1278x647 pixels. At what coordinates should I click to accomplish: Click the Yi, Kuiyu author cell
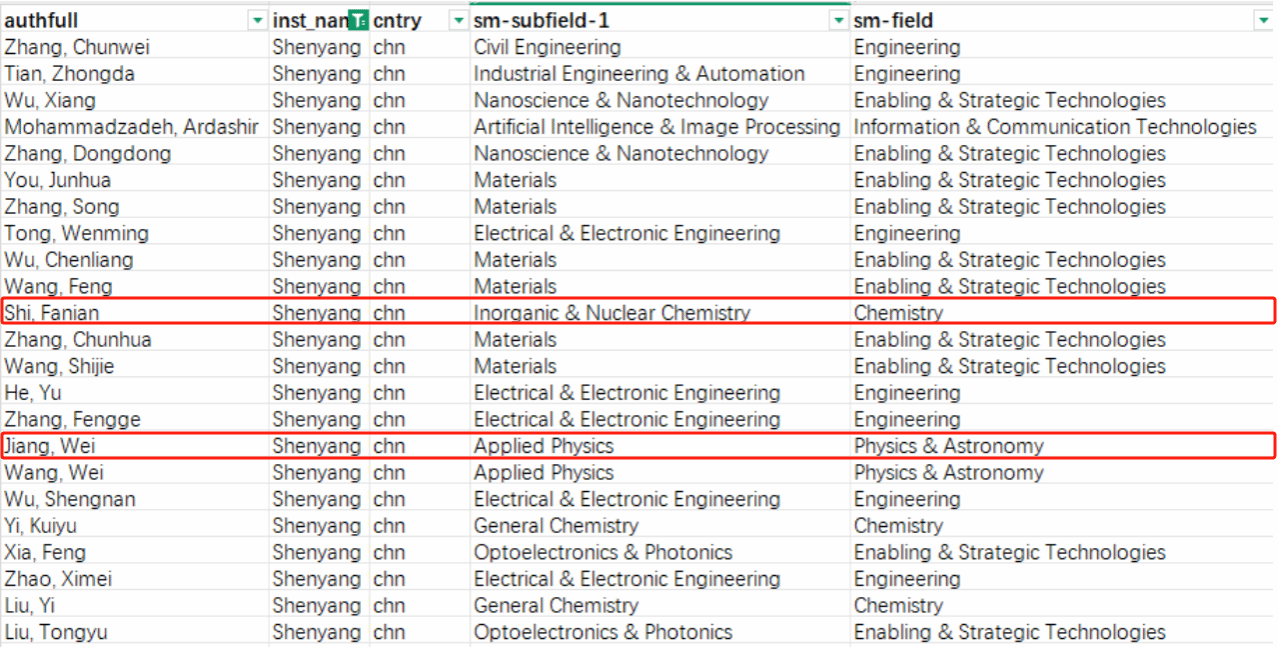click(x=41, y=526)
